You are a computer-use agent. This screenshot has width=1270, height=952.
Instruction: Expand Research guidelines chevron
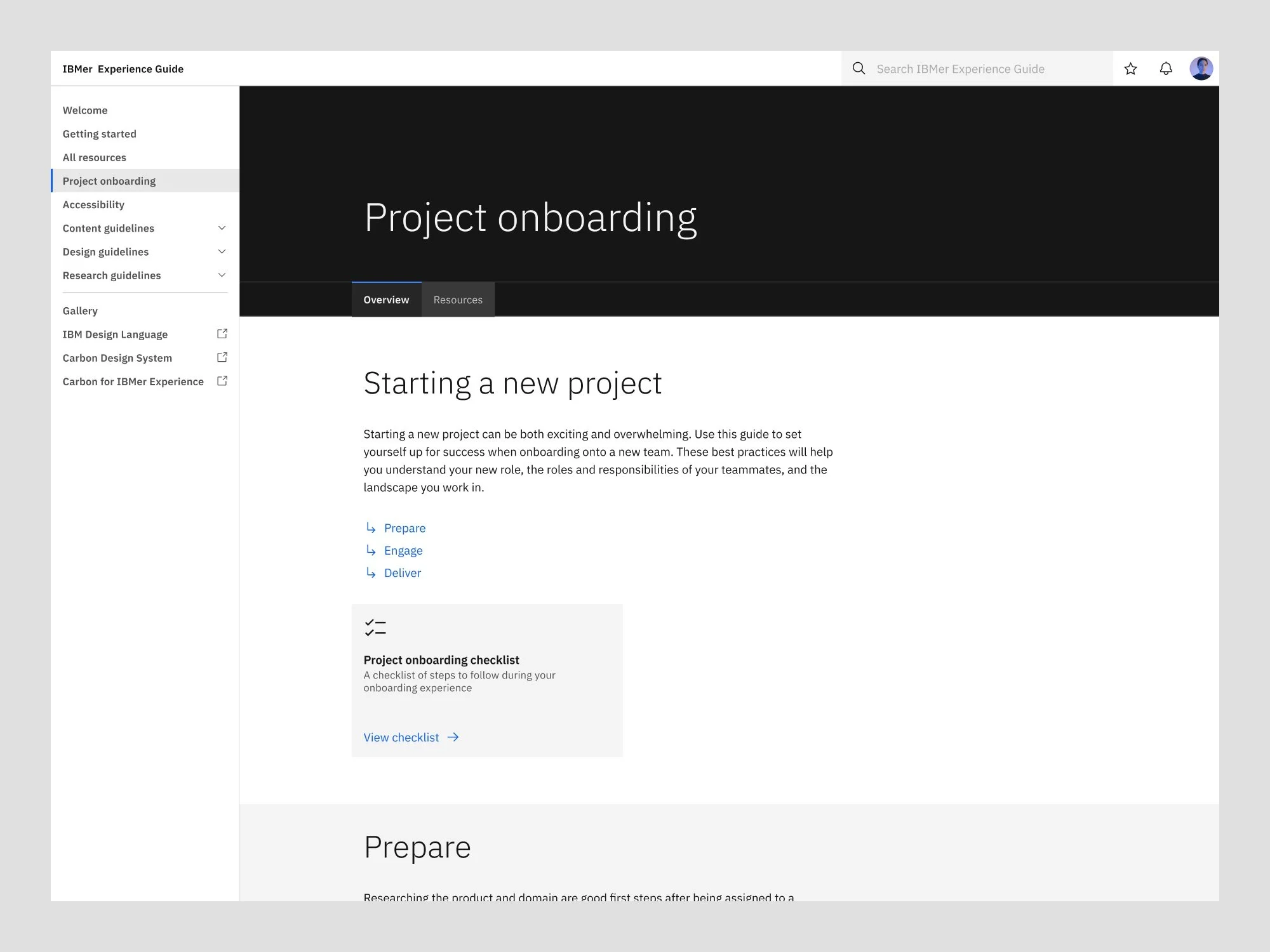pos(222,275)
